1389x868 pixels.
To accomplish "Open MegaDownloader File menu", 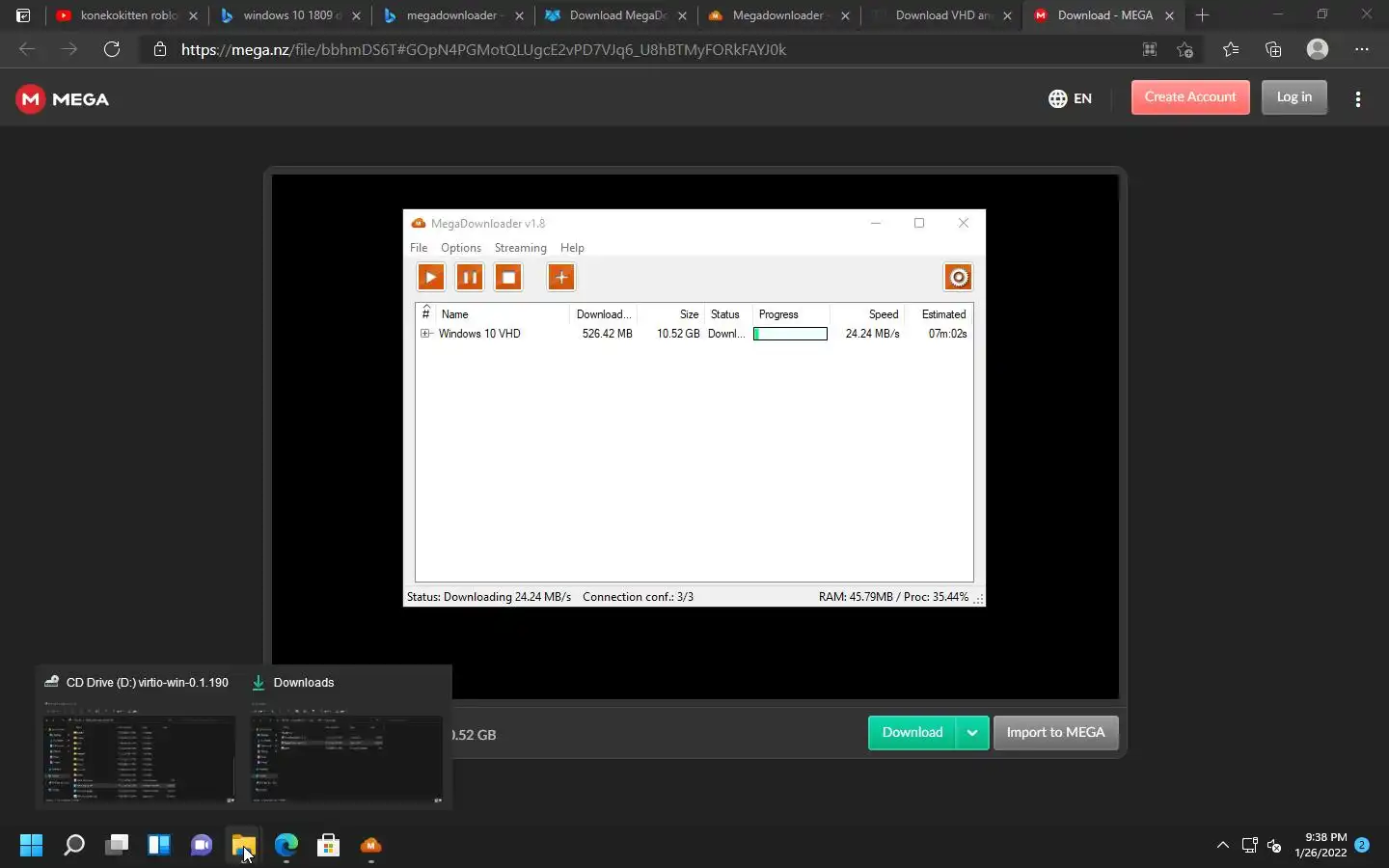I will (x=419, y=248).
